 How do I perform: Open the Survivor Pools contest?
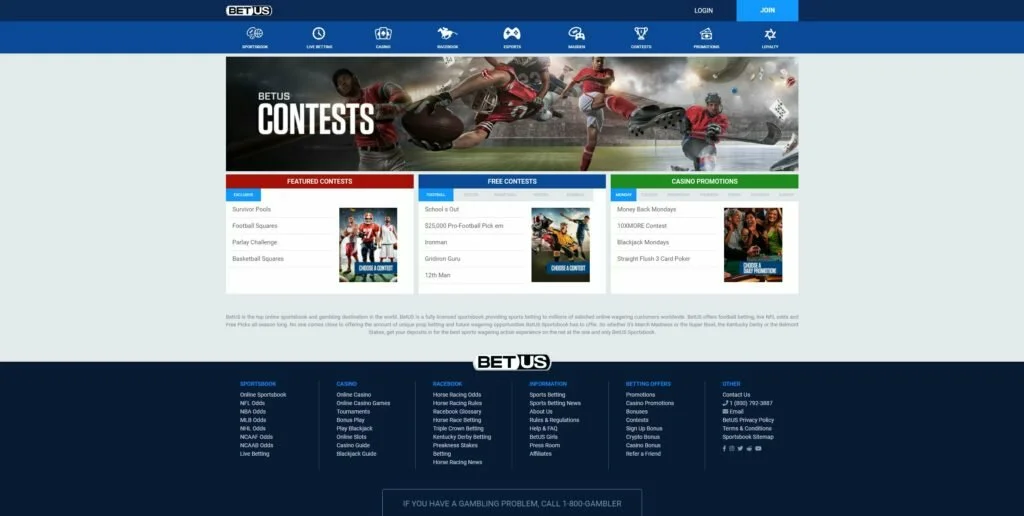251,210
